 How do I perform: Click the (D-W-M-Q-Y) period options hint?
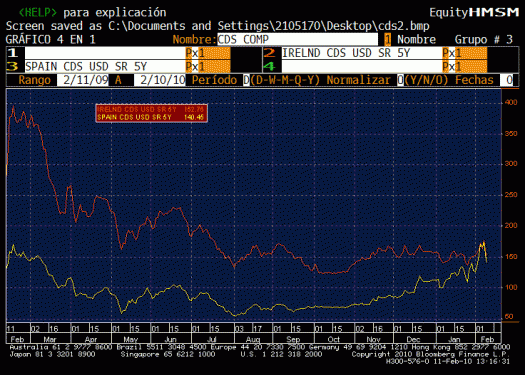pos(285,80)
